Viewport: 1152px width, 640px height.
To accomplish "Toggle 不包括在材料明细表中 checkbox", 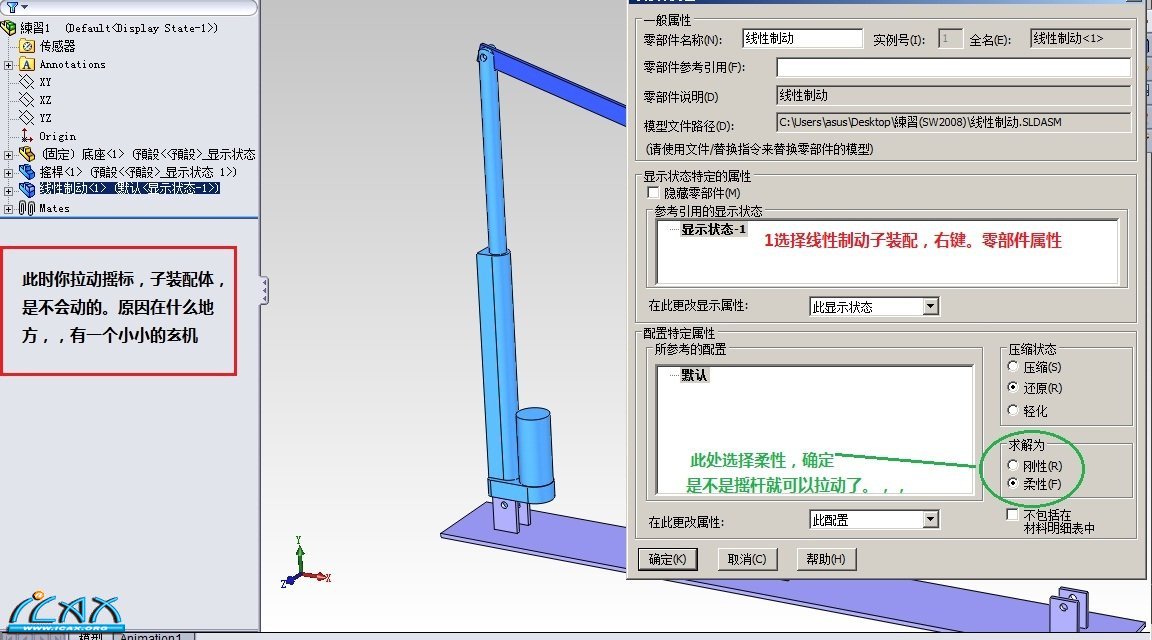I will (1012, 514).
